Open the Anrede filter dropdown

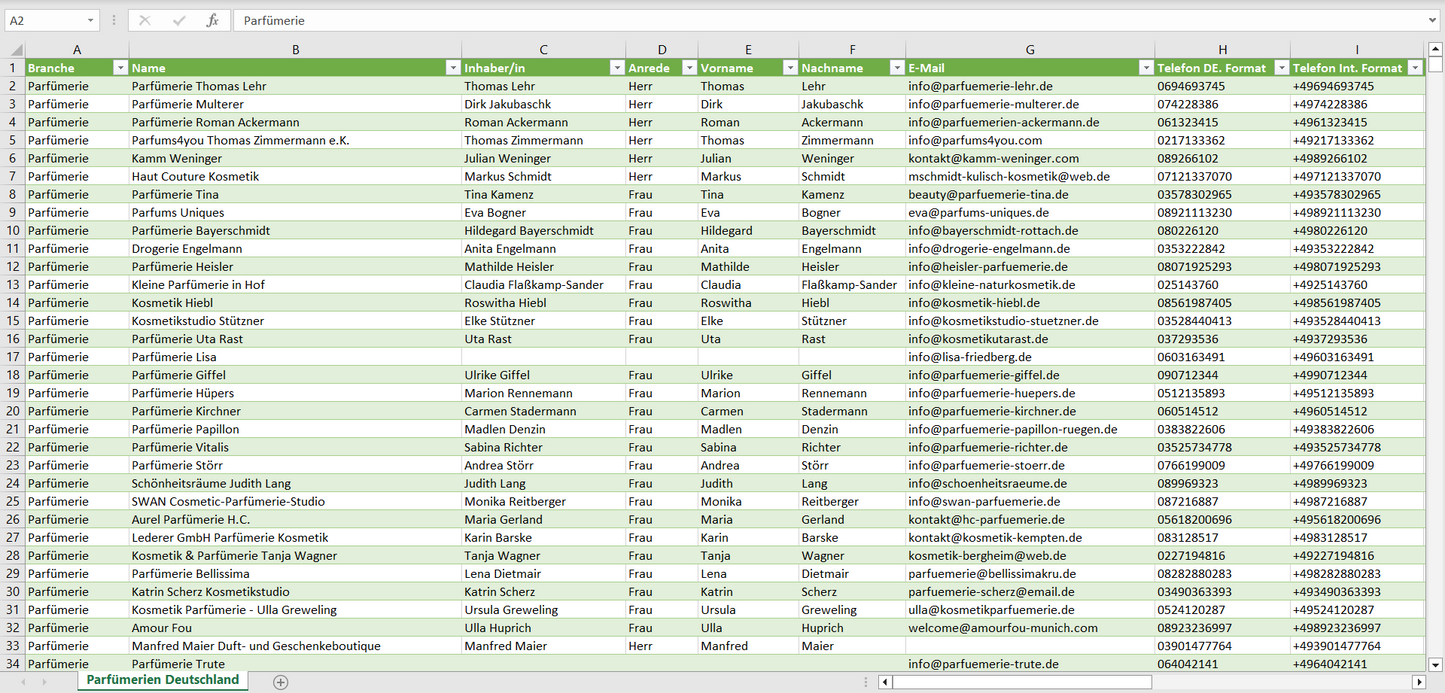pos(688,68)
